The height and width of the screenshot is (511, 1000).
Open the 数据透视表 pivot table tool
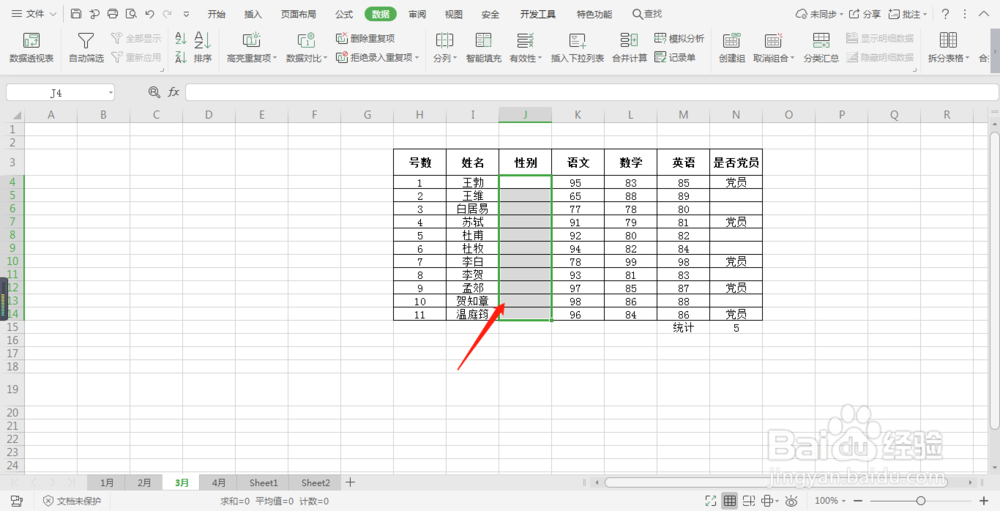click(x=31, y=48)
